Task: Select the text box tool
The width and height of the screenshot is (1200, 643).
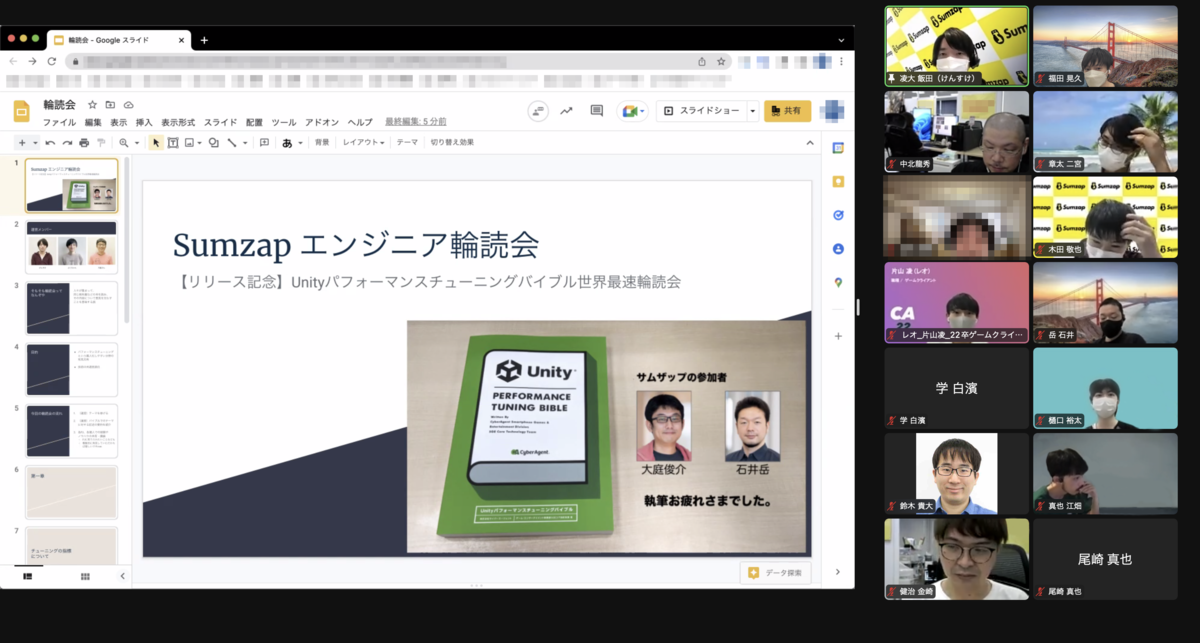Action: pos(172,142)
